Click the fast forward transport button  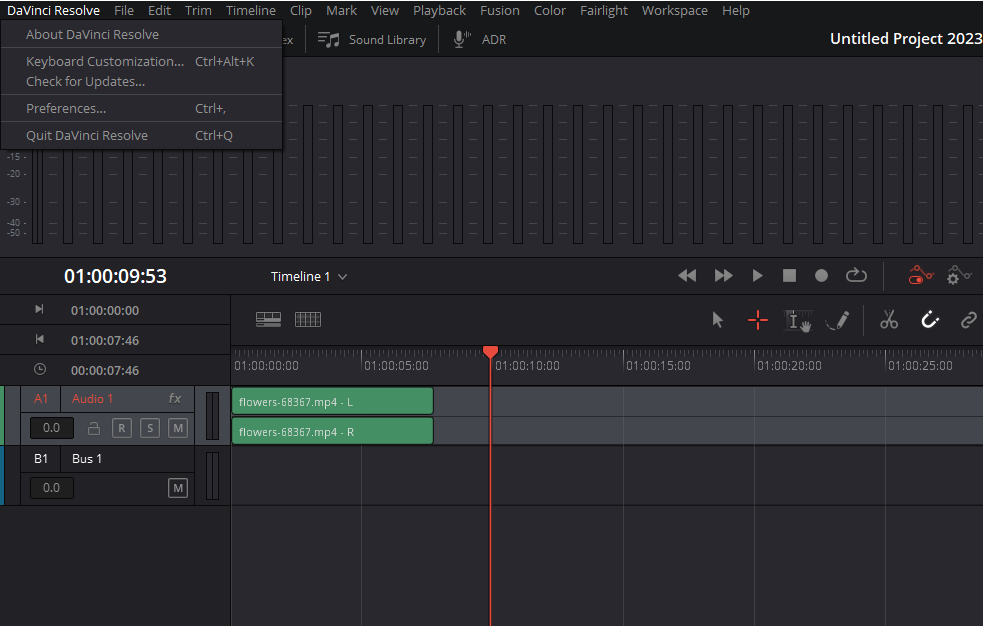[723, 276]
